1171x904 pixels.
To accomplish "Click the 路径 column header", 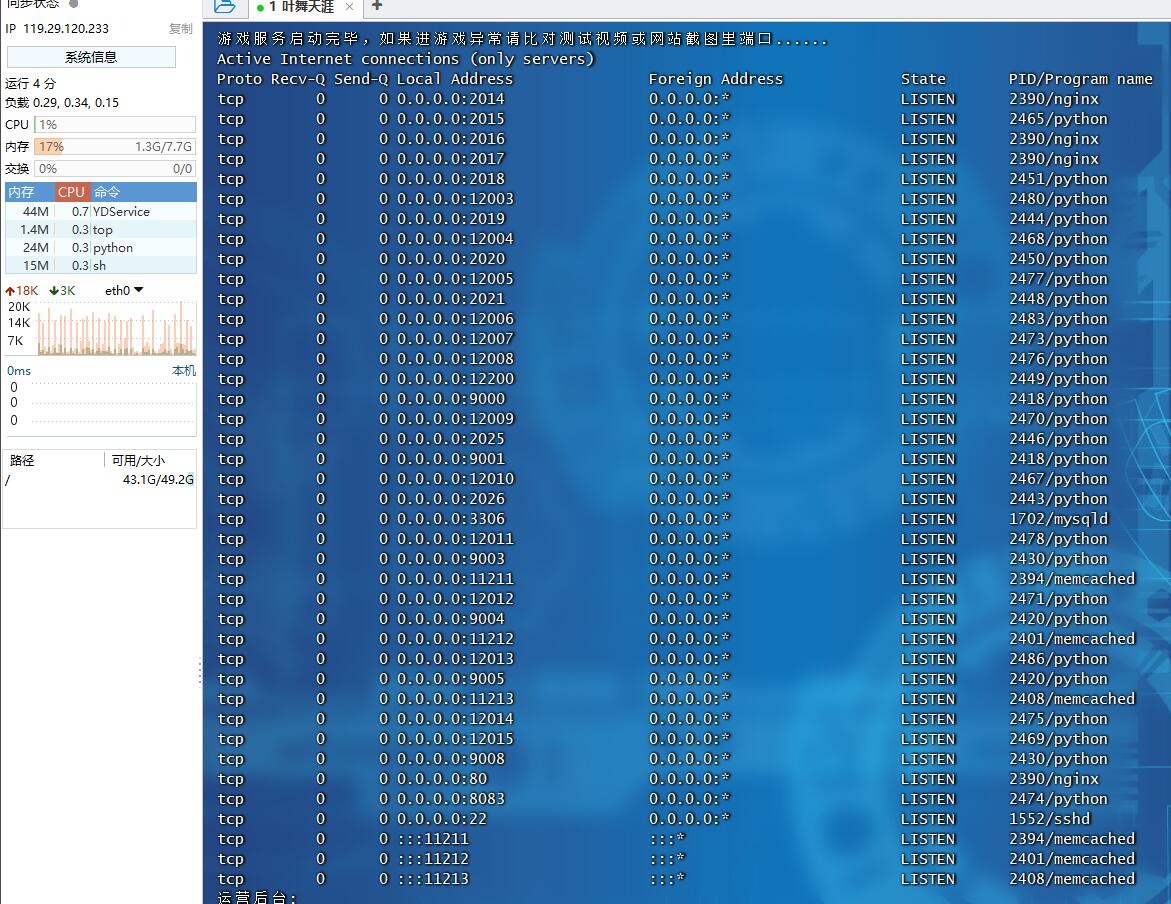I will [x=22, y=460].
